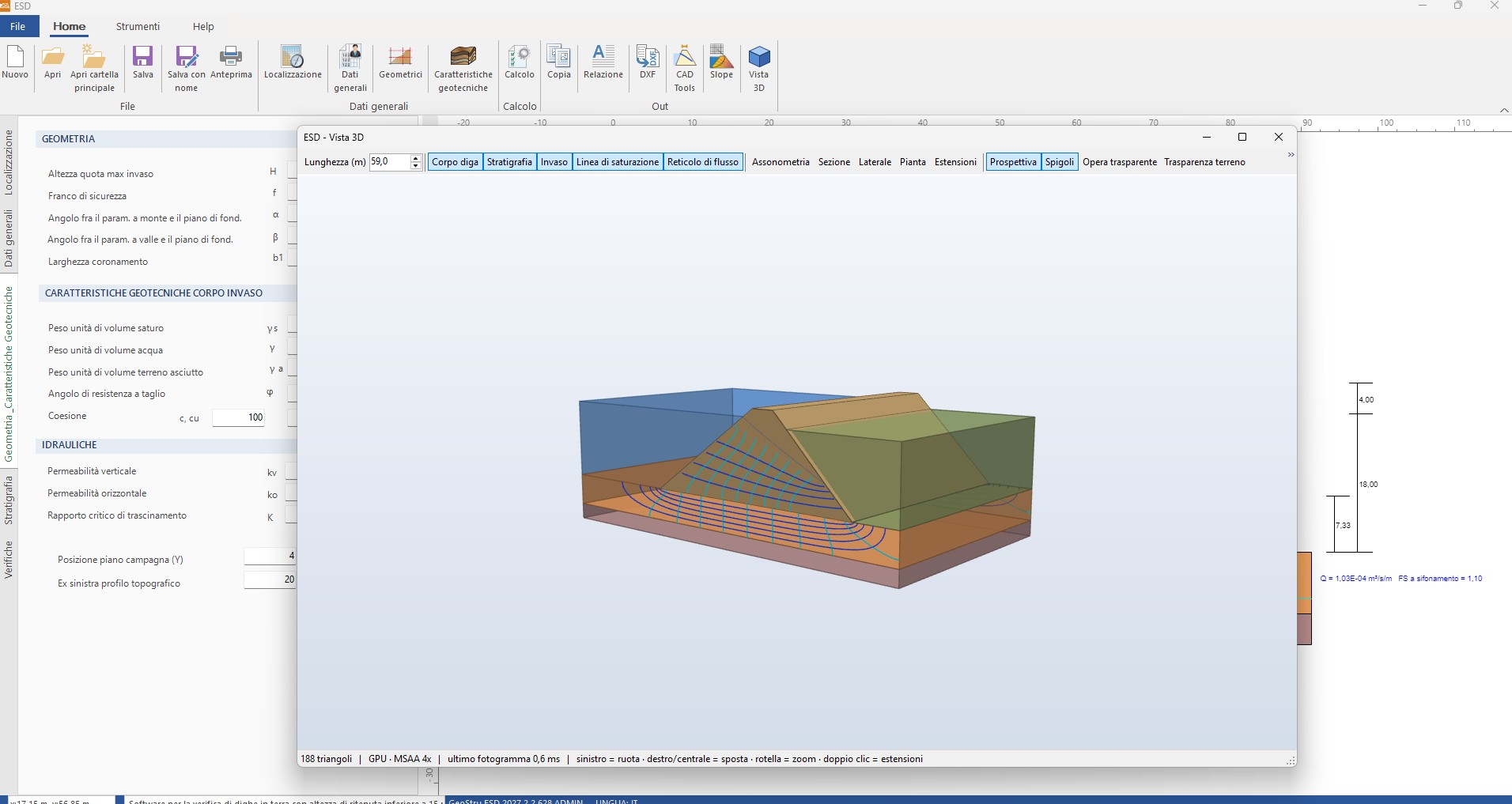
Task: Toggle Prospettiva projection mode
Action: 1013,162
